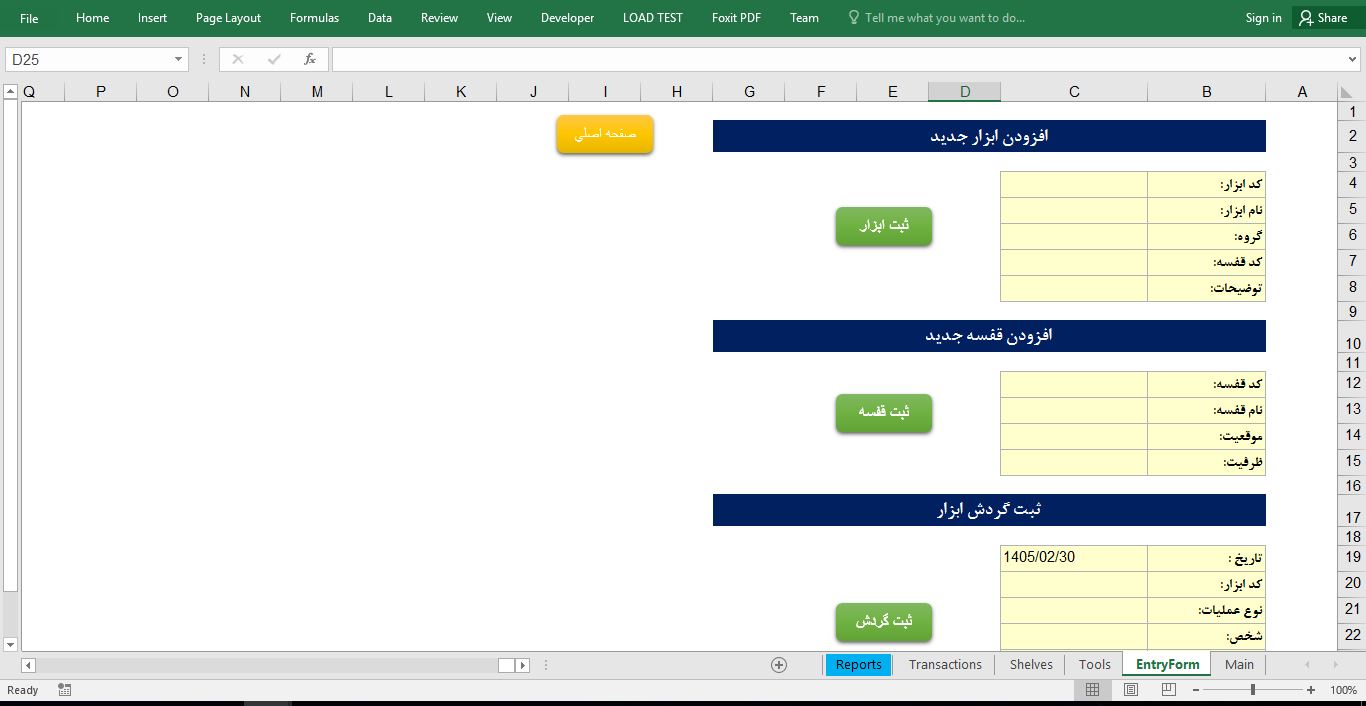Click the 100% zoom level text

(x=1343, y=690)
